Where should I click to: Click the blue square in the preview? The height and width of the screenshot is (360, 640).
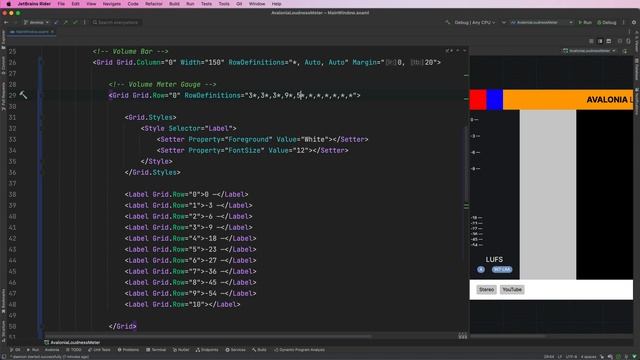pyautogui.click(x=495, y=100)
